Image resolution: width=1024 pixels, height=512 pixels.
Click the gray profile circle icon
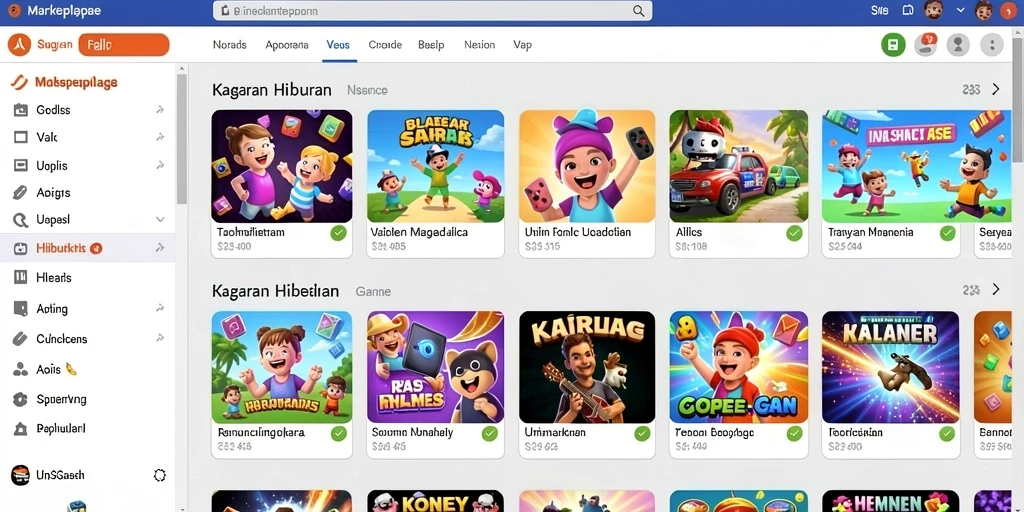click(x=959, y=45)
